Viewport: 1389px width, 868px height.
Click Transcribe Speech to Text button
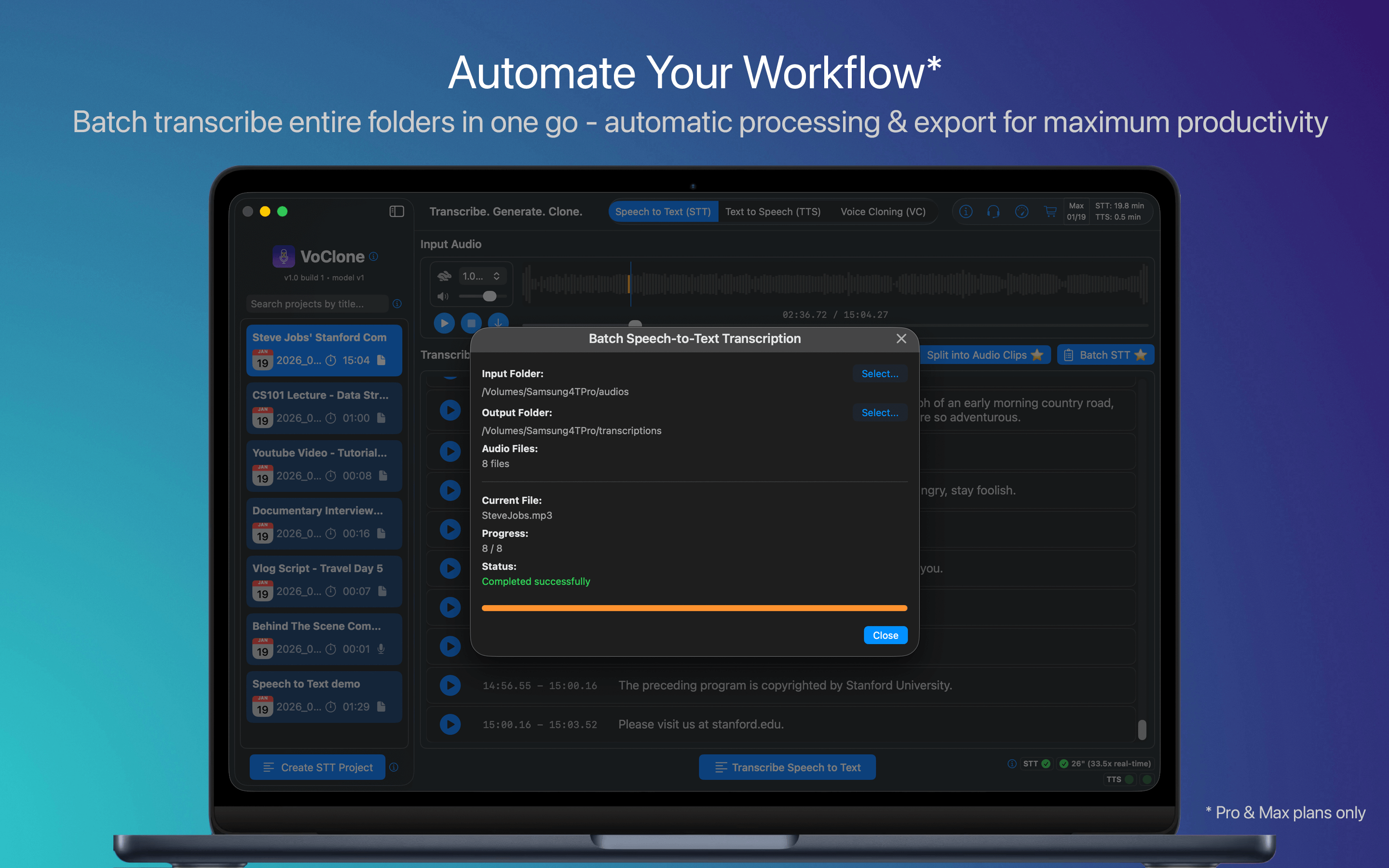click(x=787, y=767)
